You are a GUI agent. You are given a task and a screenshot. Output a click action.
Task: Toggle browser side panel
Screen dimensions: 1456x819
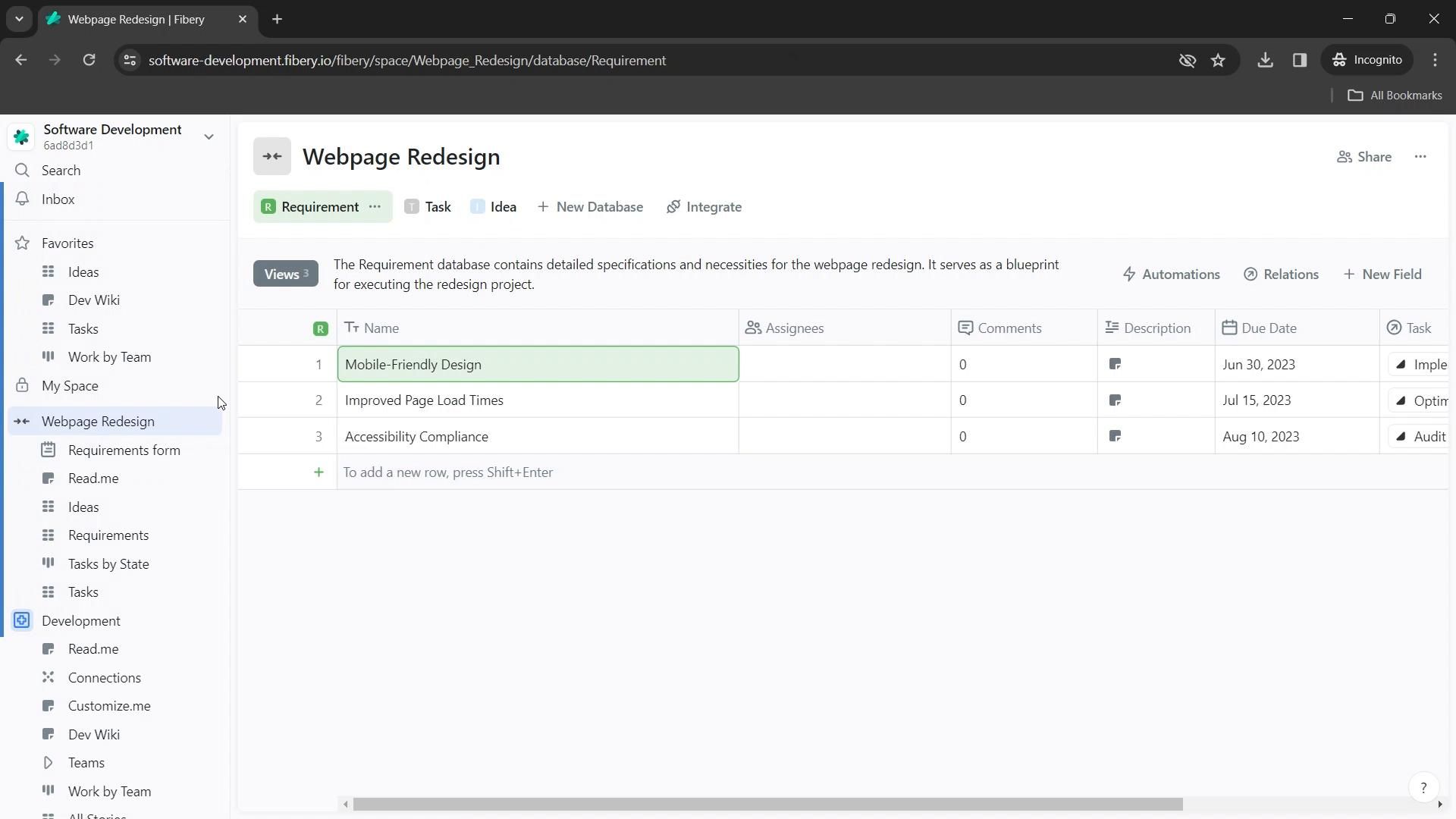(1300, 61)
